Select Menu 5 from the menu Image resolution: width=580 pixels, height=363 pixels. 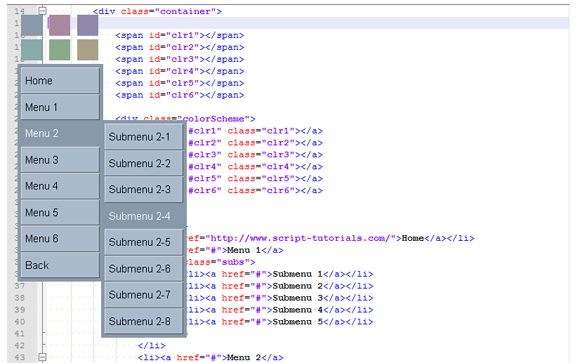pos(60,212)
